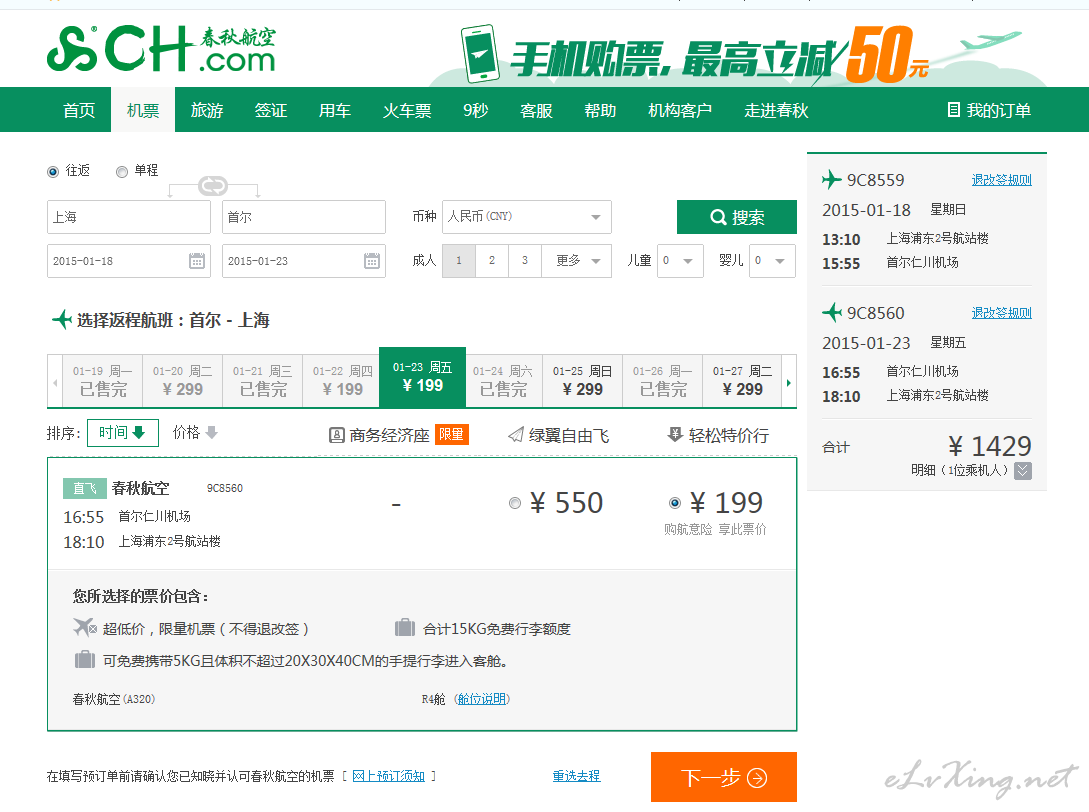Open the 更多 adults dropdown
Viewport: 1089px width, 812px height.
point(576,260)
